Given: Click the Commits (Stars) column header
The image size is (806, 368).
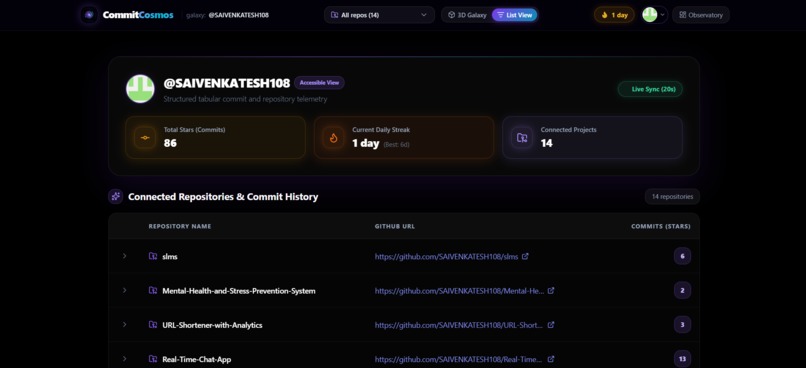Looking at the screenshot, I should 661,226.
